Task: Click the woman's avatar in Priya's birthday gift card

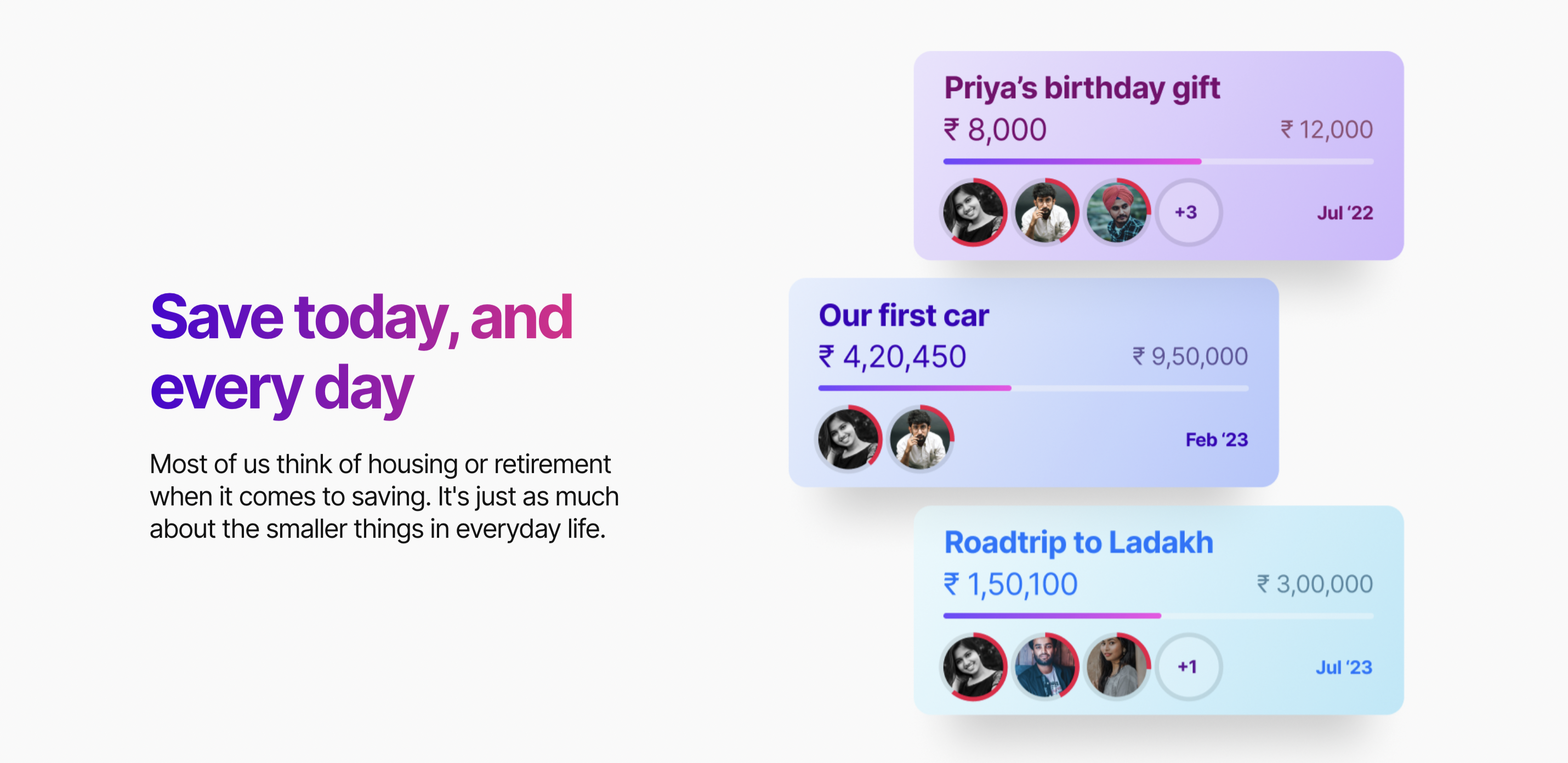Action: click(x=973, y=212)
